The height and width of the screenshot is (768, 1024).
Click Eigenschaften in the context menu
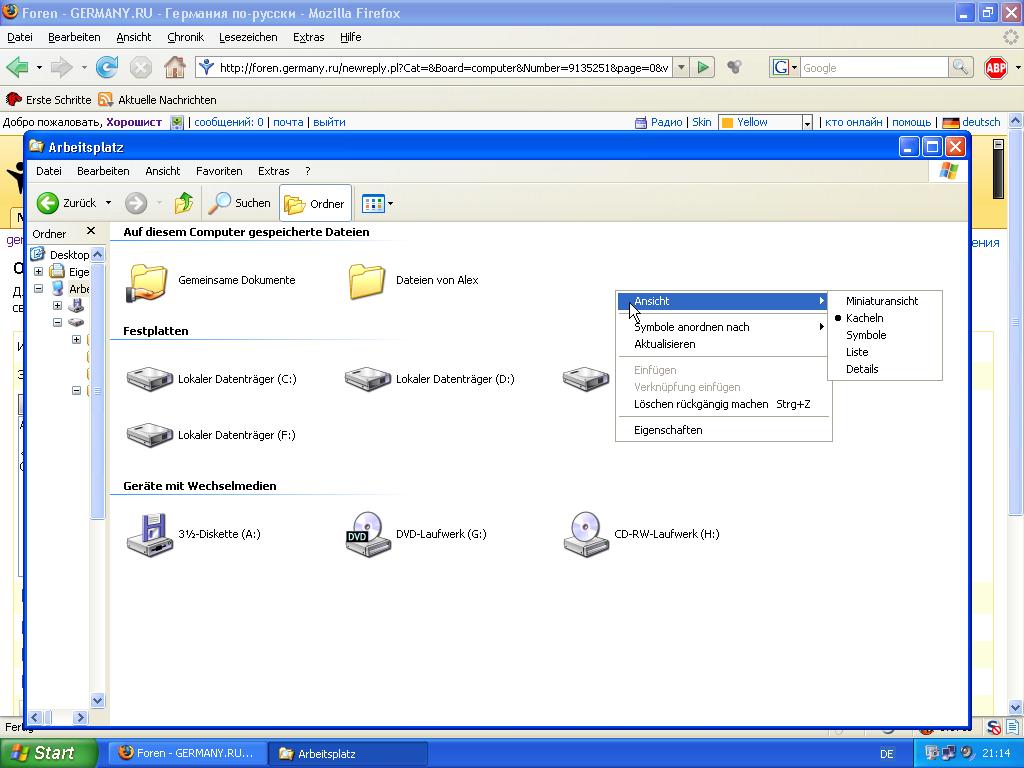tap(668, 430)
